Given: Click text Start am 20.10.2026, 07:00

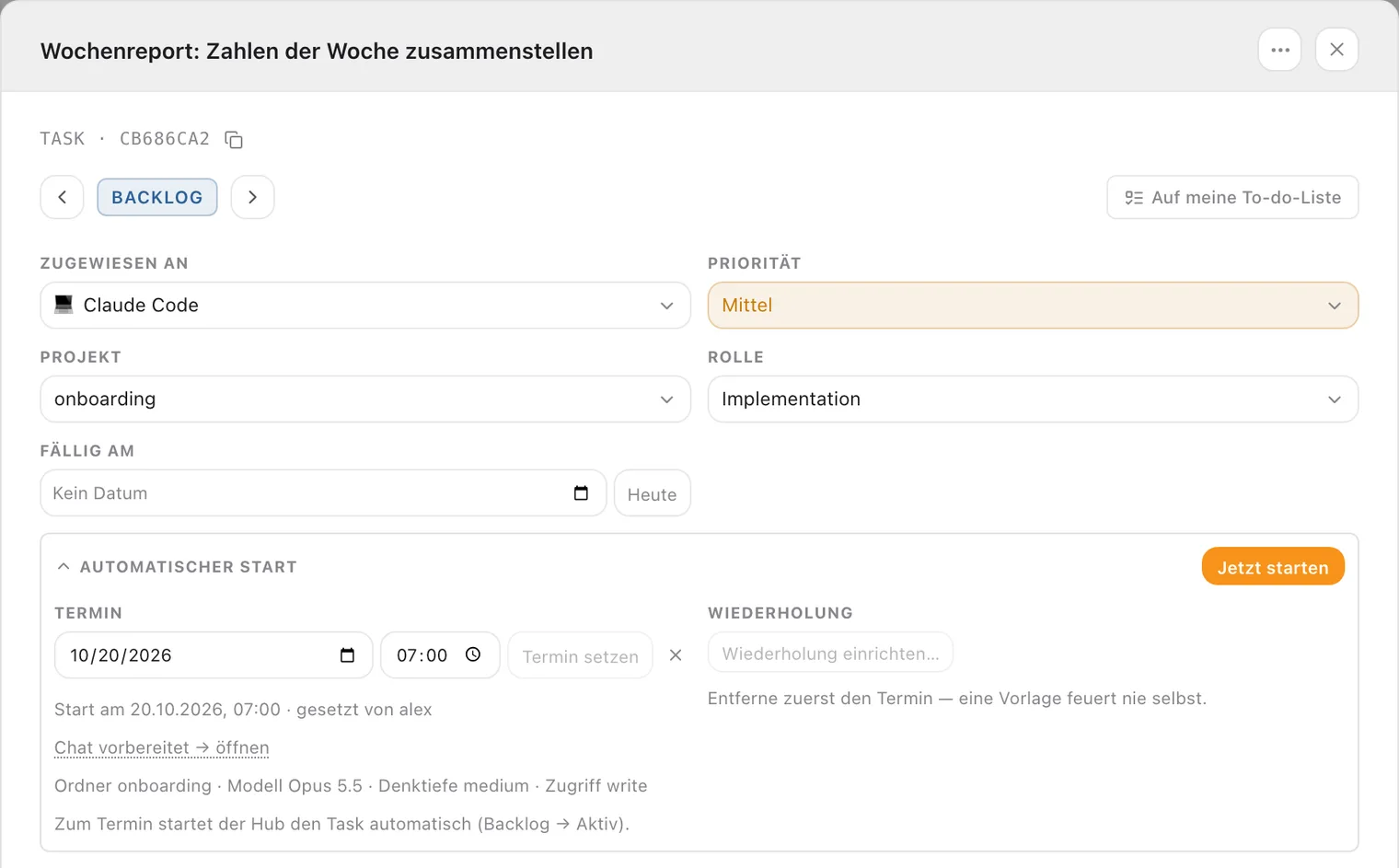Looking at the screenshot, I should pyautogui.click(x=168, y=710).
